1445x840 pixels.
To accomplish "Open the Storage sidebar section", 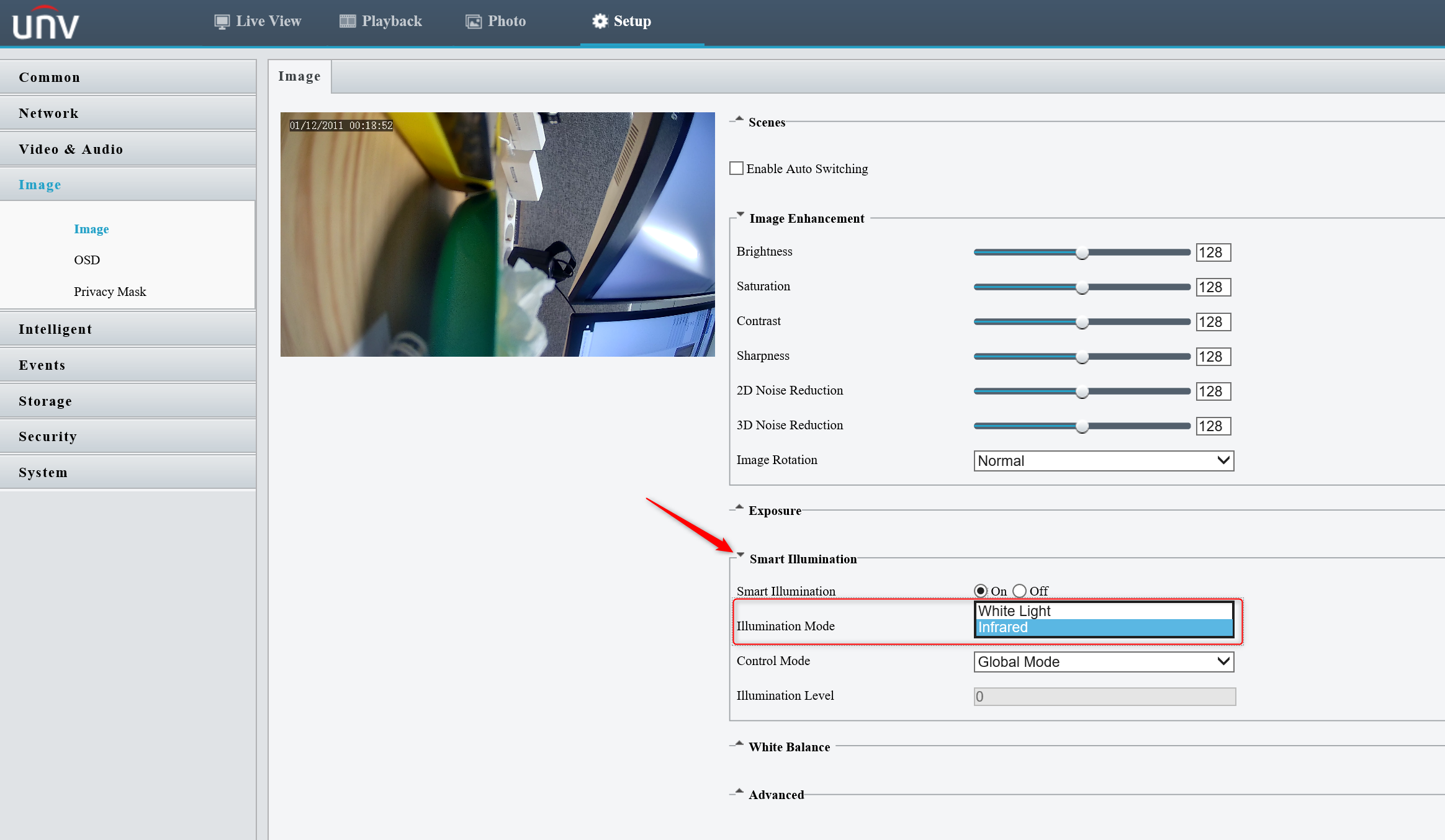I will 128,401.
